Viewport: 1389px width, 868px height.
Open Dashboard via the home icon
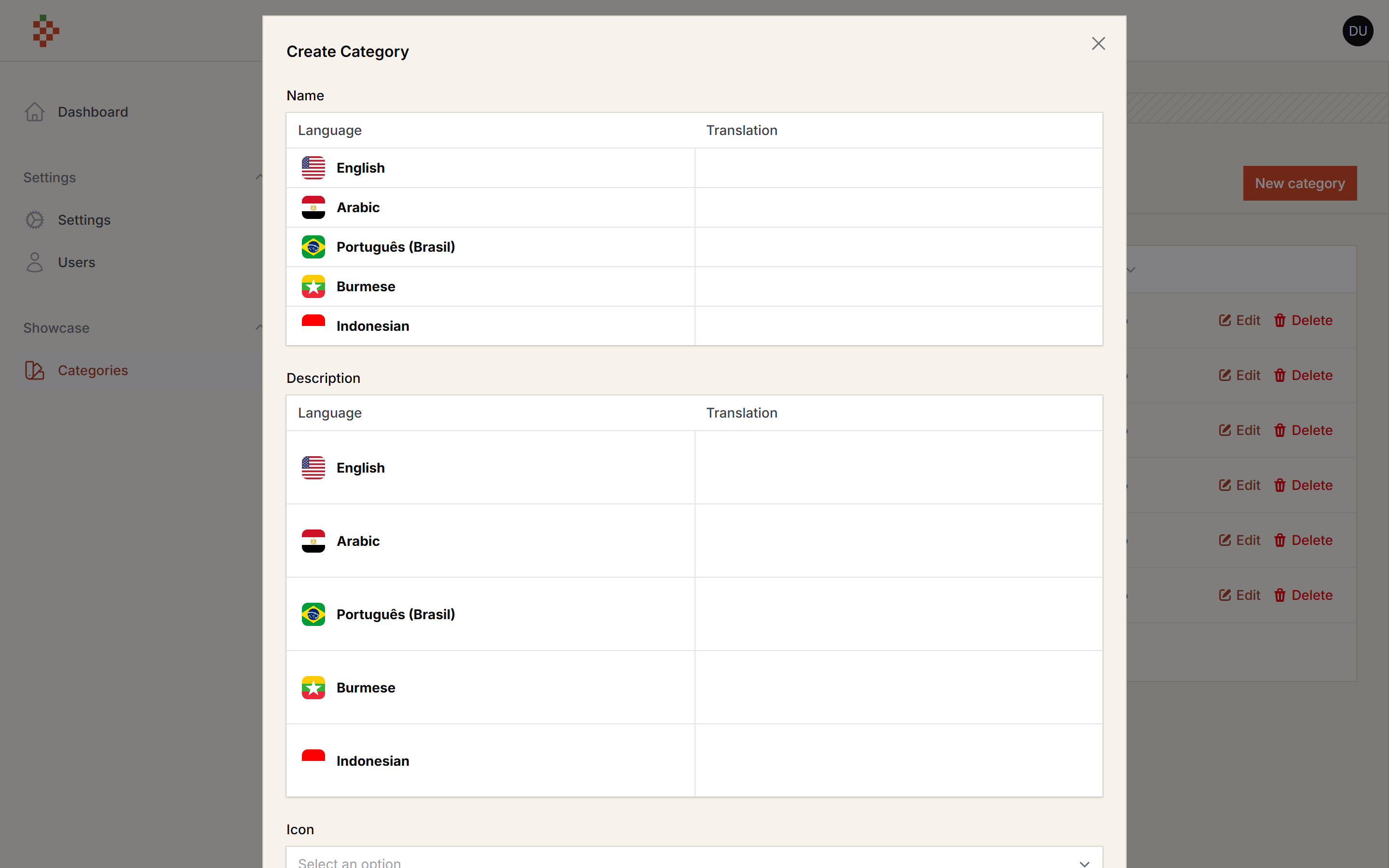tap(34, 112)
